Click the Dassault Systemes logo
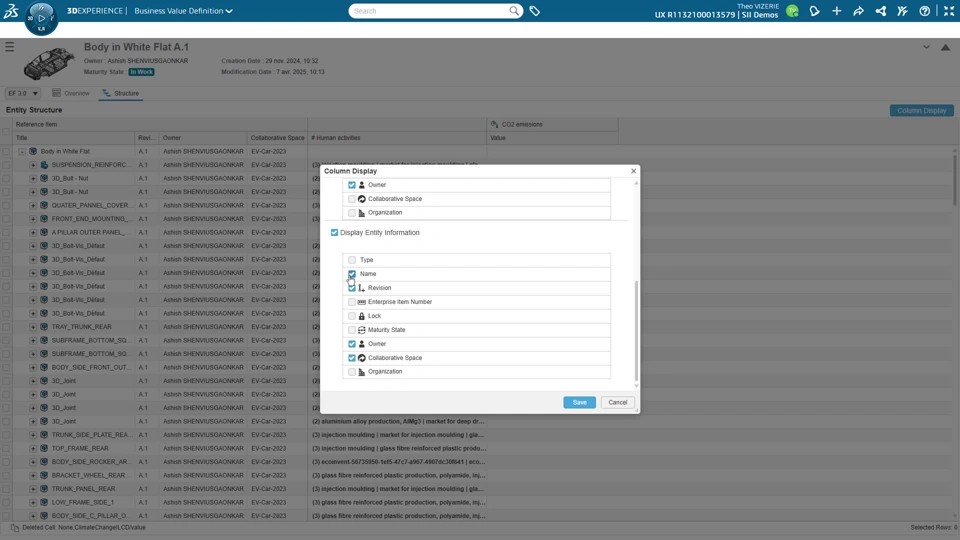The width and height of the screenshot is (960, 540). 10,10
